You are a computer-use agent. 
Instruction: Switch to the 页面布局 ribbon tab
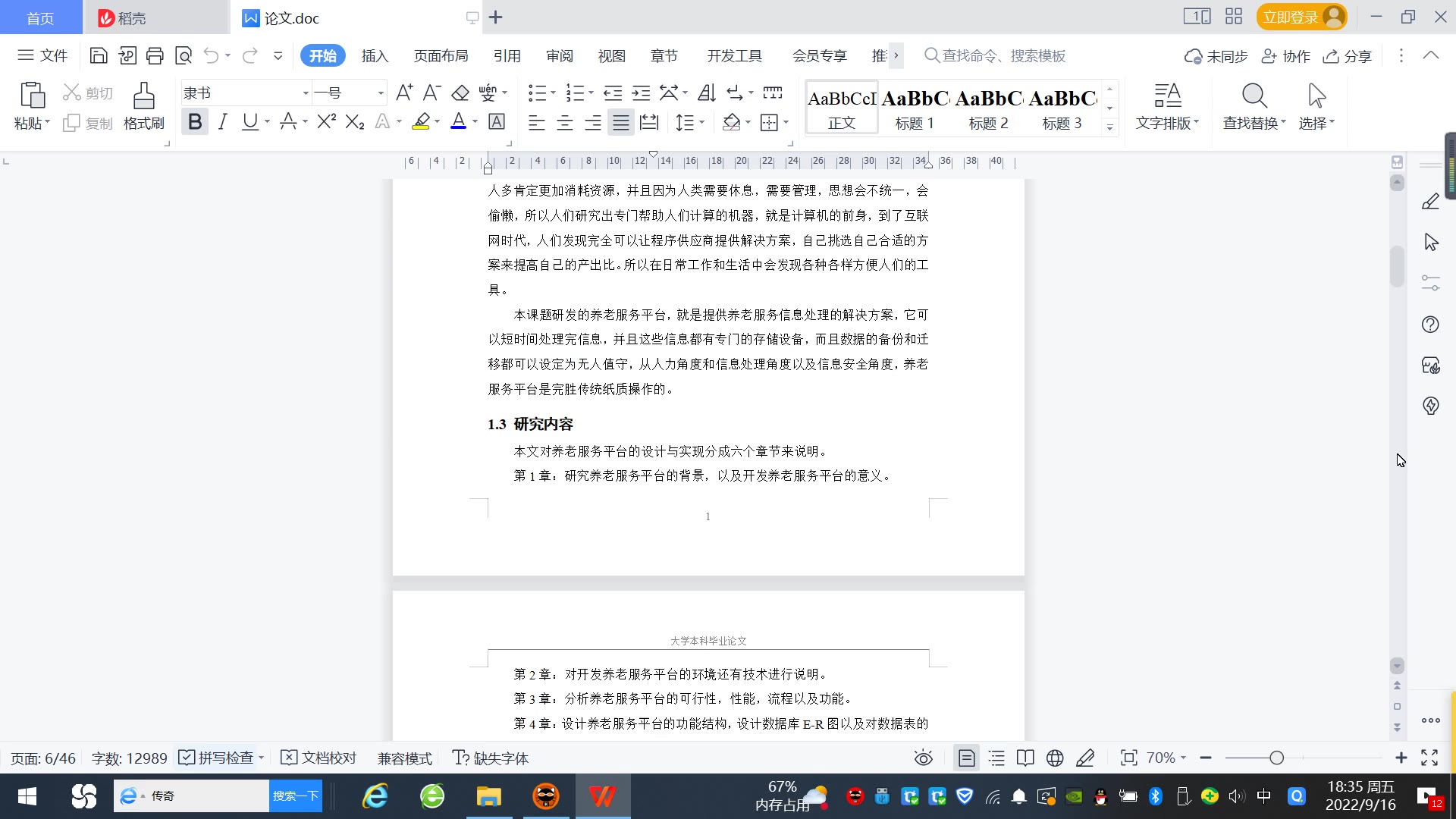441,55
